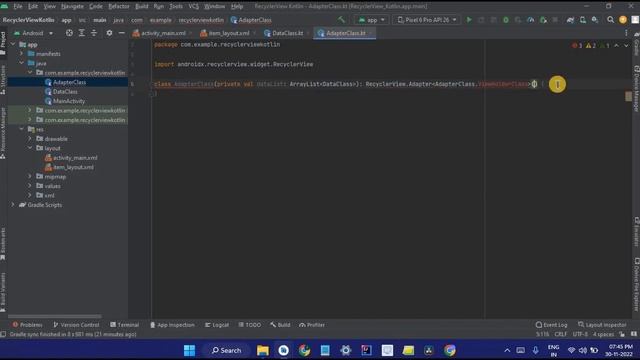
Task: Click the Collapse All icon in the Project panel
Action: tap(94, 33)
